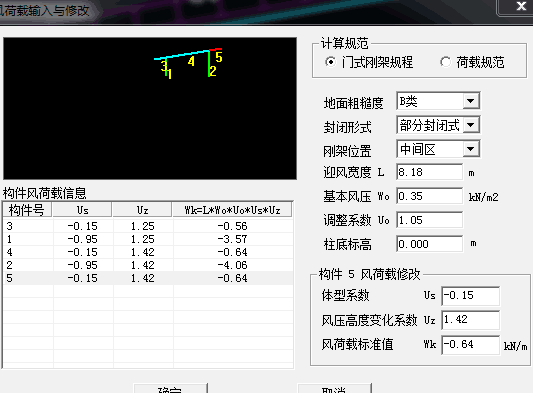Image resolution: width=533 pixels, height=393 pixels.
Task: Edit 体型系数 Us value field
Action: coord(471,296)
